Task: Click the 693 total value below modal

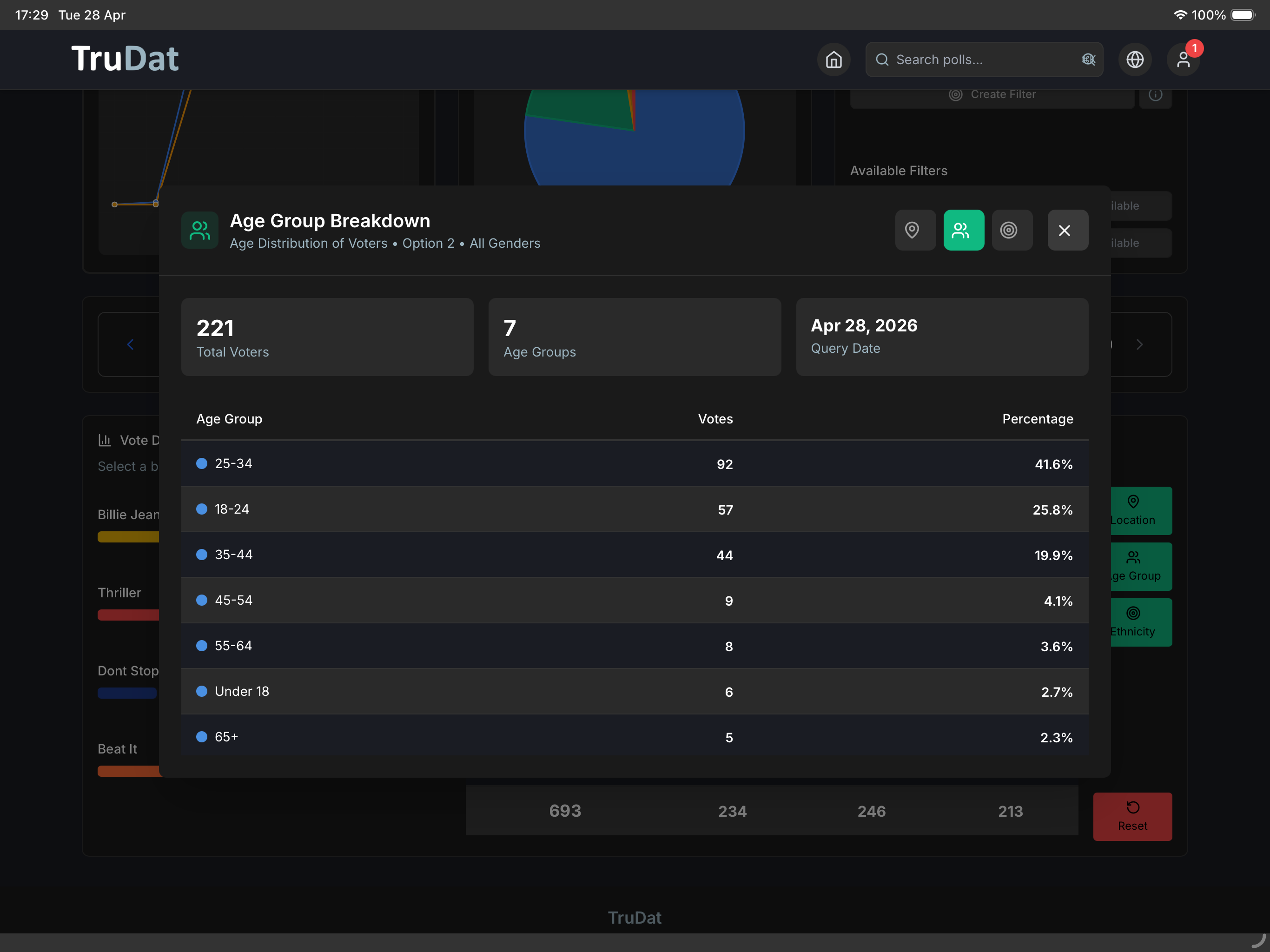Action: (565, 811)
